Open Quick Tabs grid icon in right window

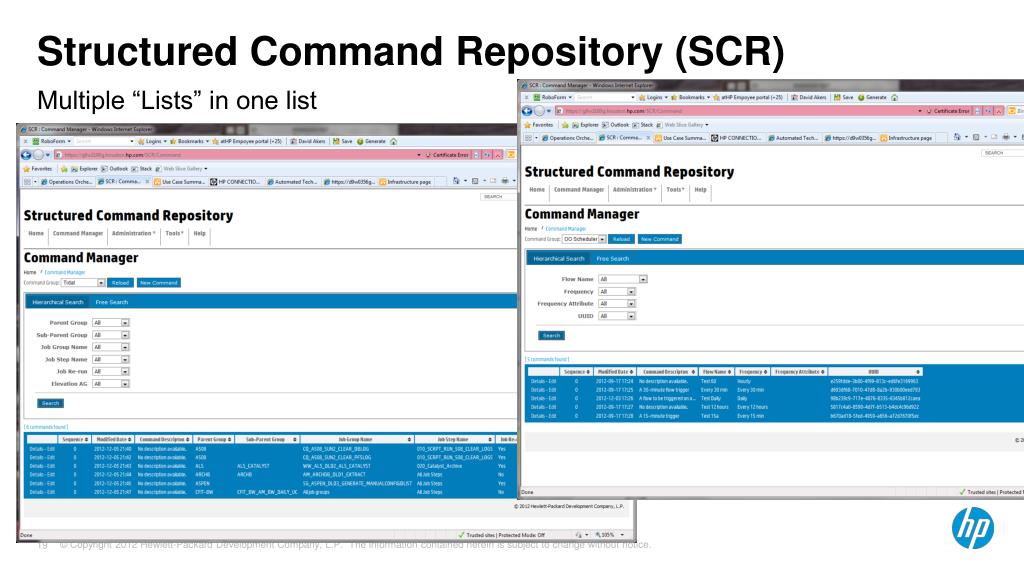pyautogui.click(x=528, y=138)
